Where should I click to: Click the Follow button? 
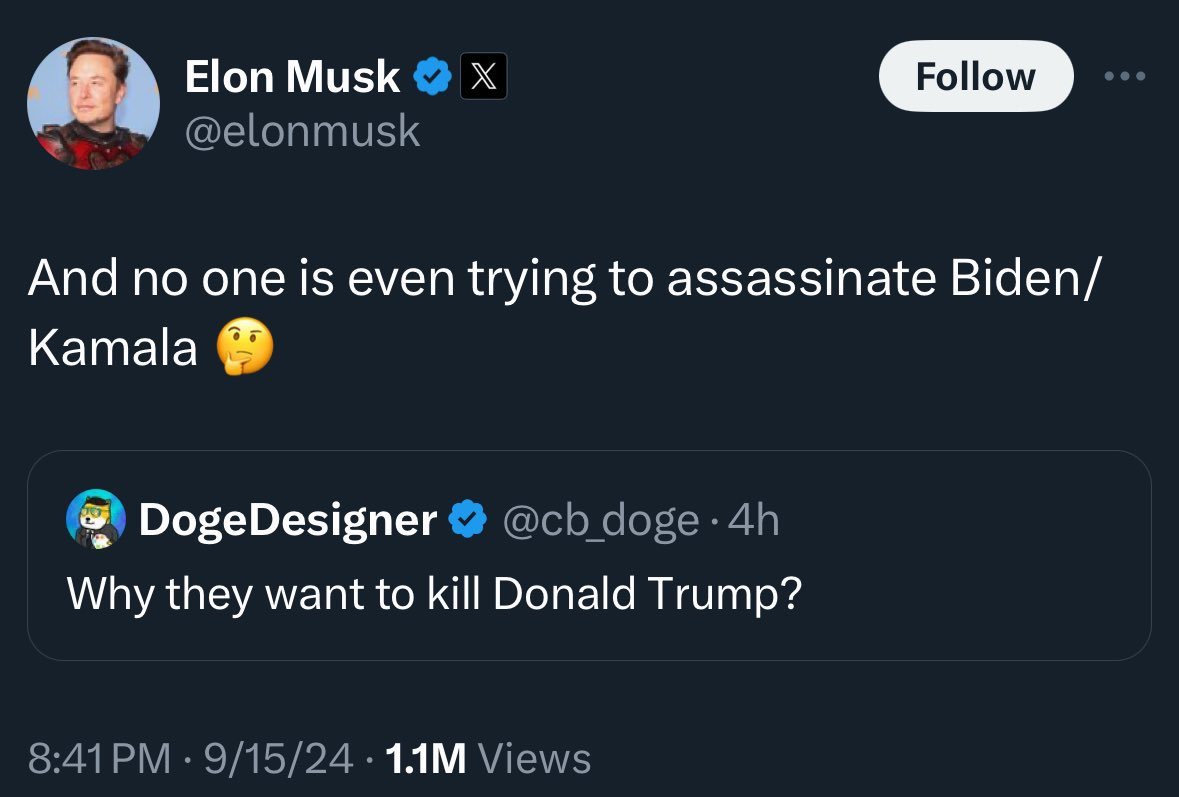click(975, 76)
